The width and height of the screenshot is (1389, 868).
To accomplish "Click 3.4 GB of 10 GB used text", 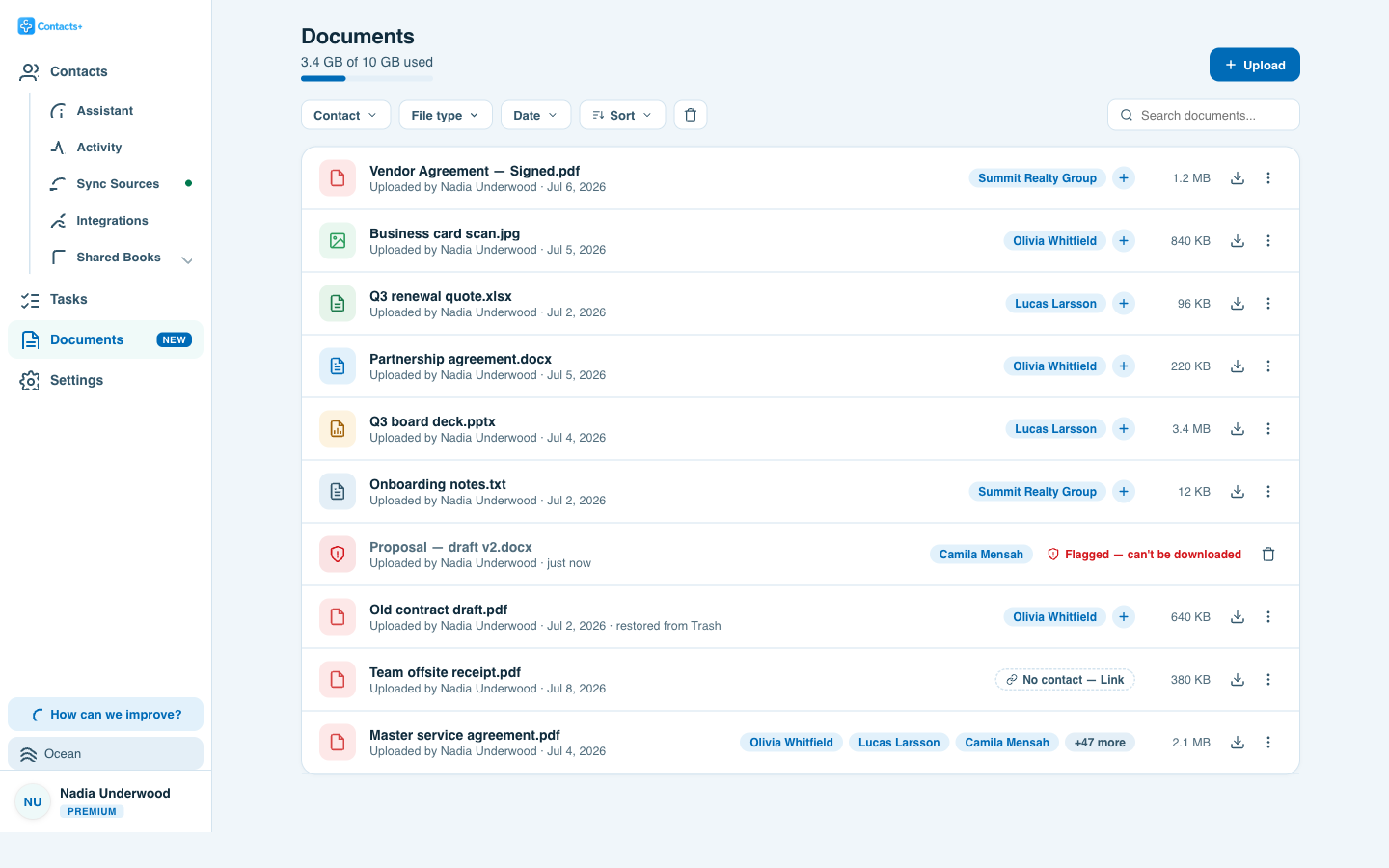I will click(x=367, y=62).
